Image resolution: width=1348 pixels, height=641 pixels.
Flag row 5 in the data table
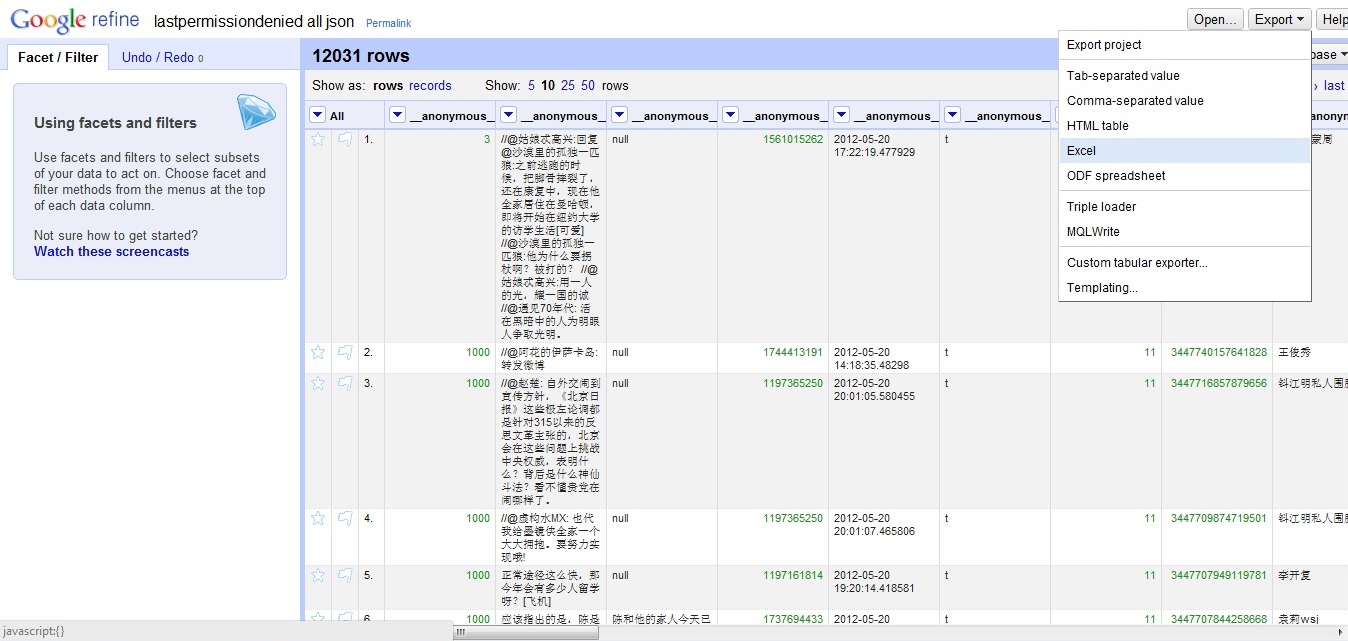[x=345, y=575]
